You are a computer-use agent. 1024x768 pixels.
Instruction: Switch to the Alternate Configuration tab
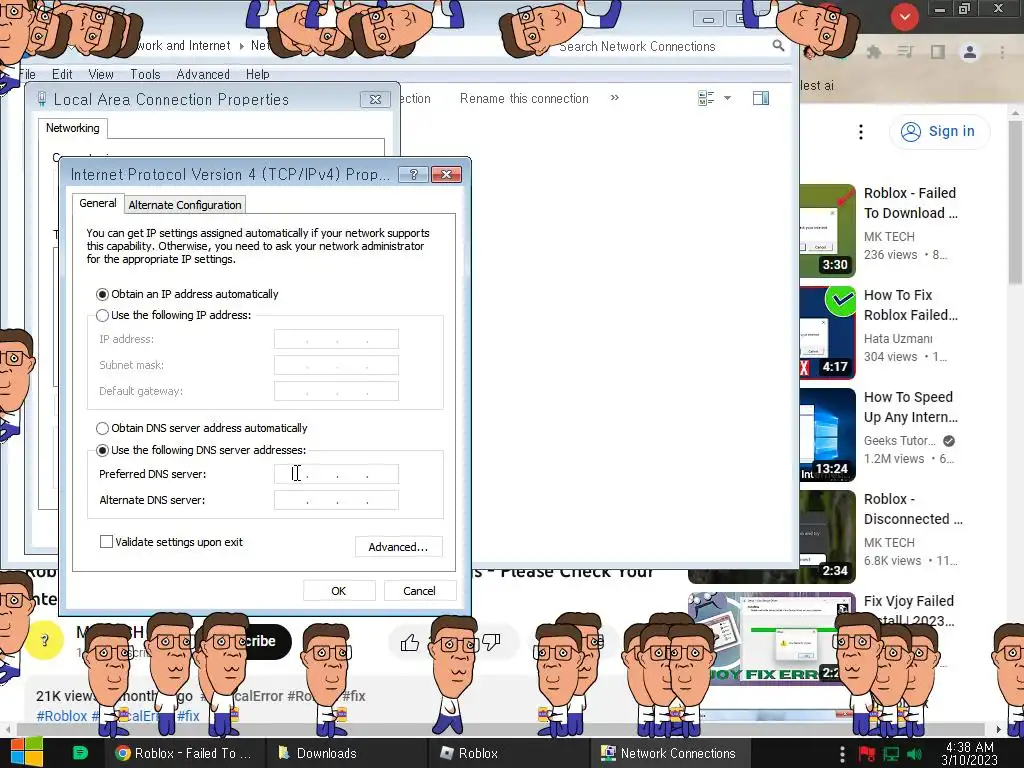185,205
